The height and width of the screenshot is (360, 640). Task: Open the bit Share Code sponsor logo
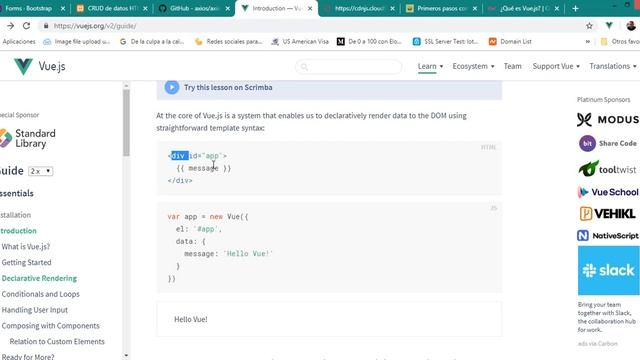608,144
